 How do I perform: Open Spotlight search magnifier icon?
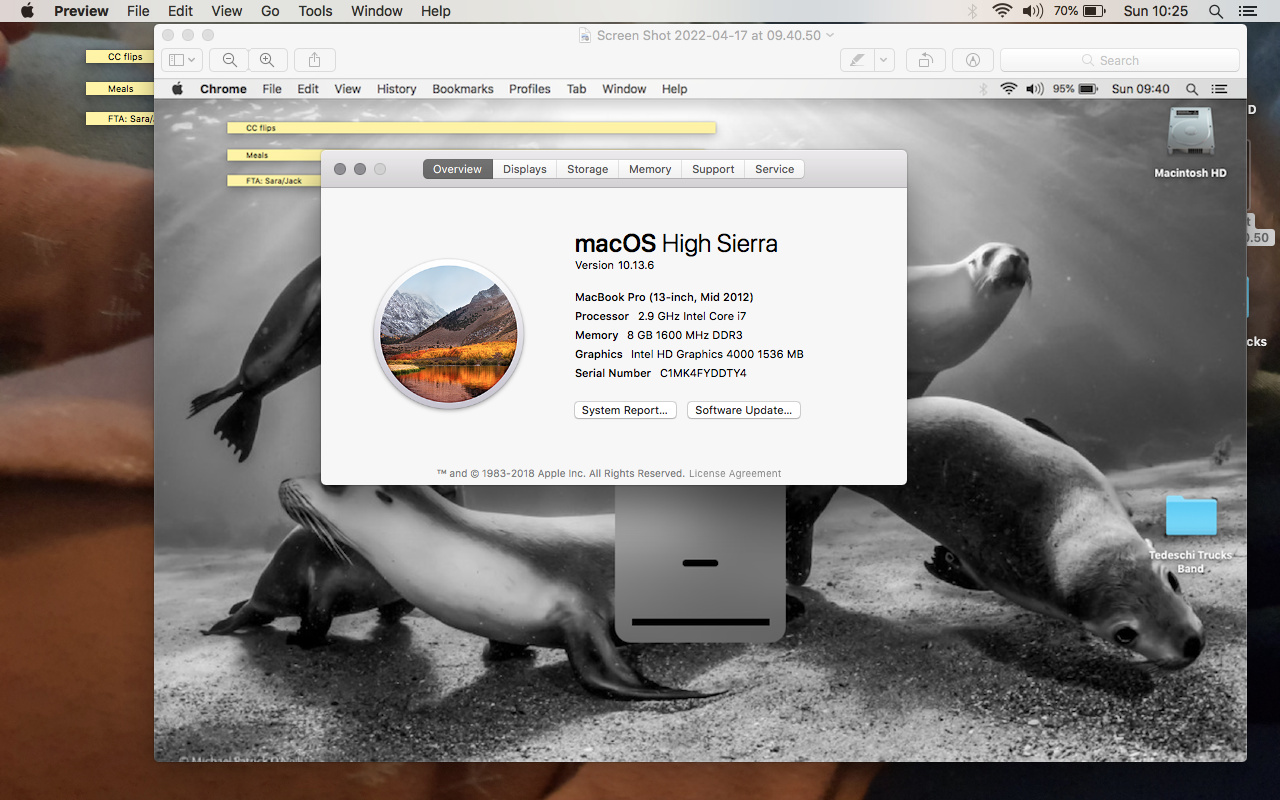1216,11
